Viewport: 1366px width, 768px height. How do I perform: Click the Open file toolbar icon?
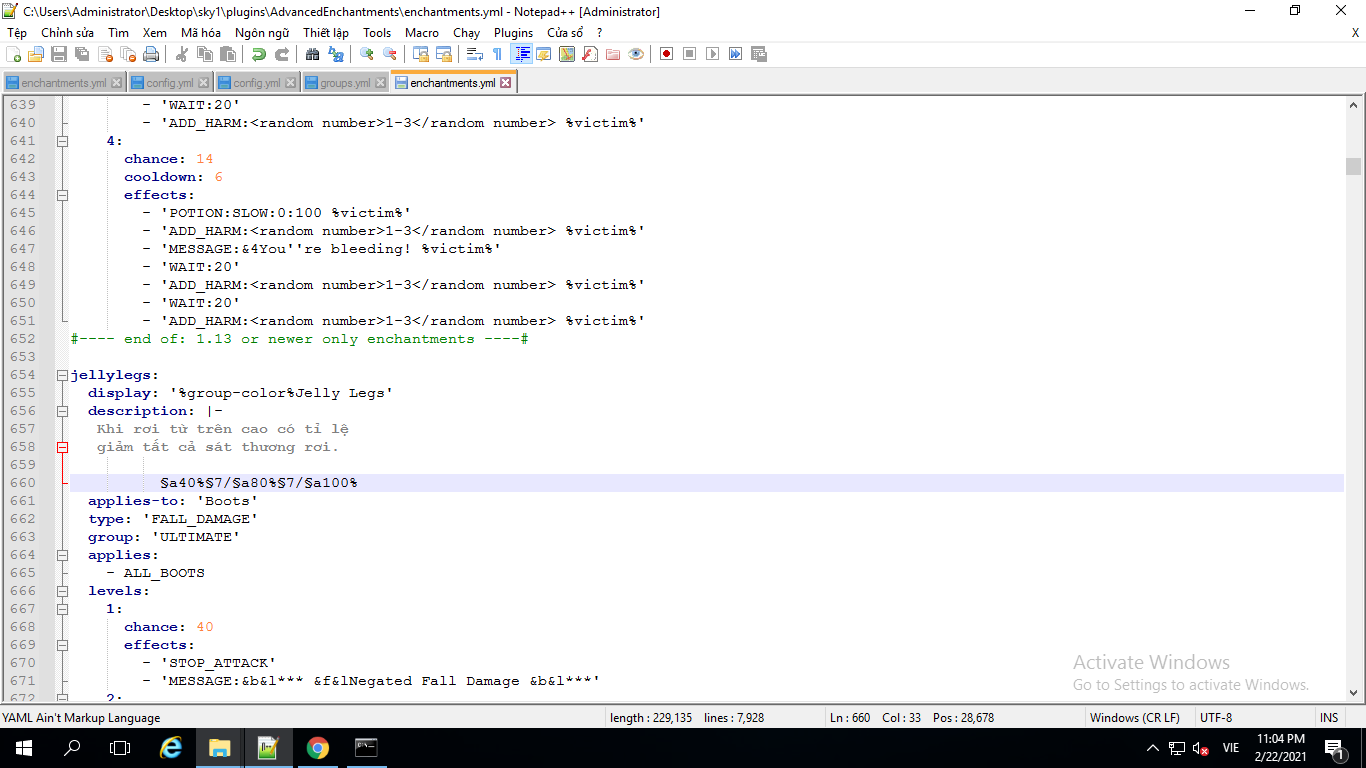coord(35,54)
